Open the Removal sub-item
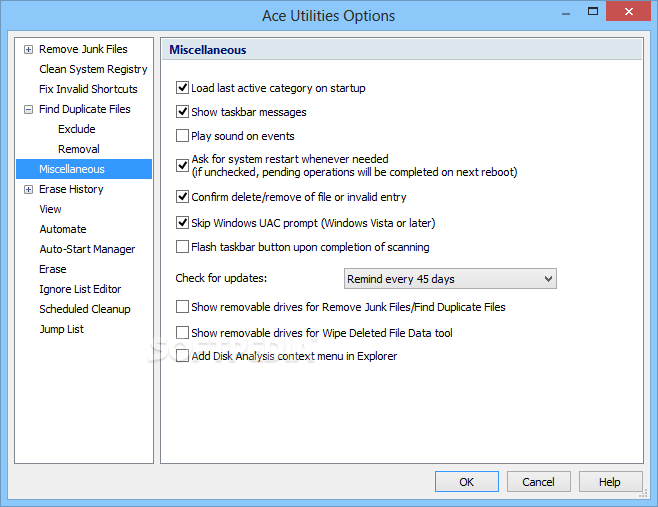 [79, 149]
